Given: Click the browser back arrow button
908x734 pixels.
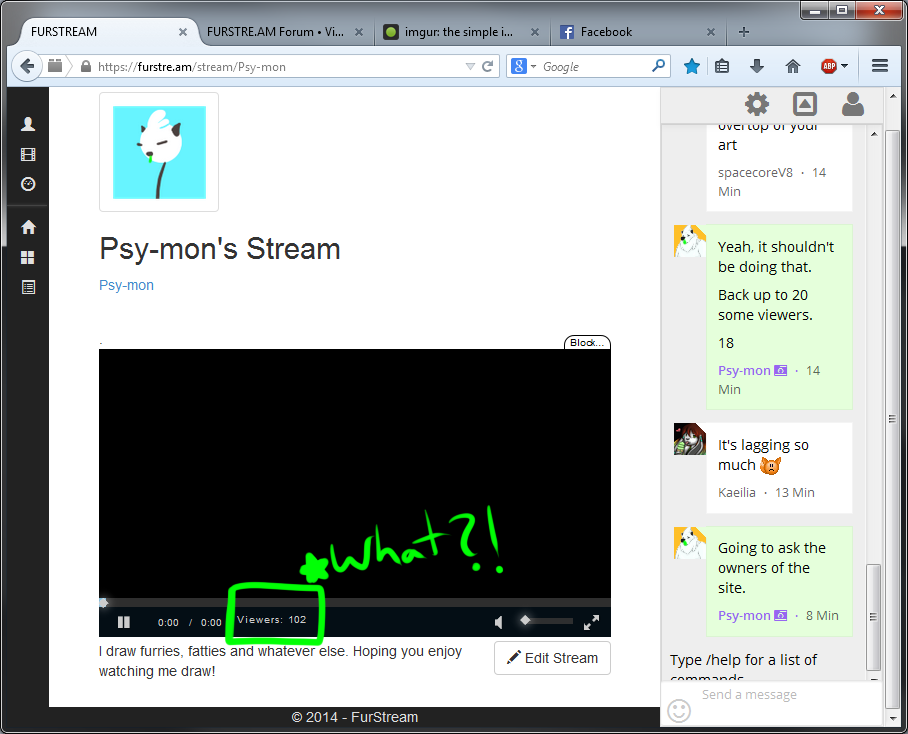Looking at the screenshot, I should pos(27,66).
